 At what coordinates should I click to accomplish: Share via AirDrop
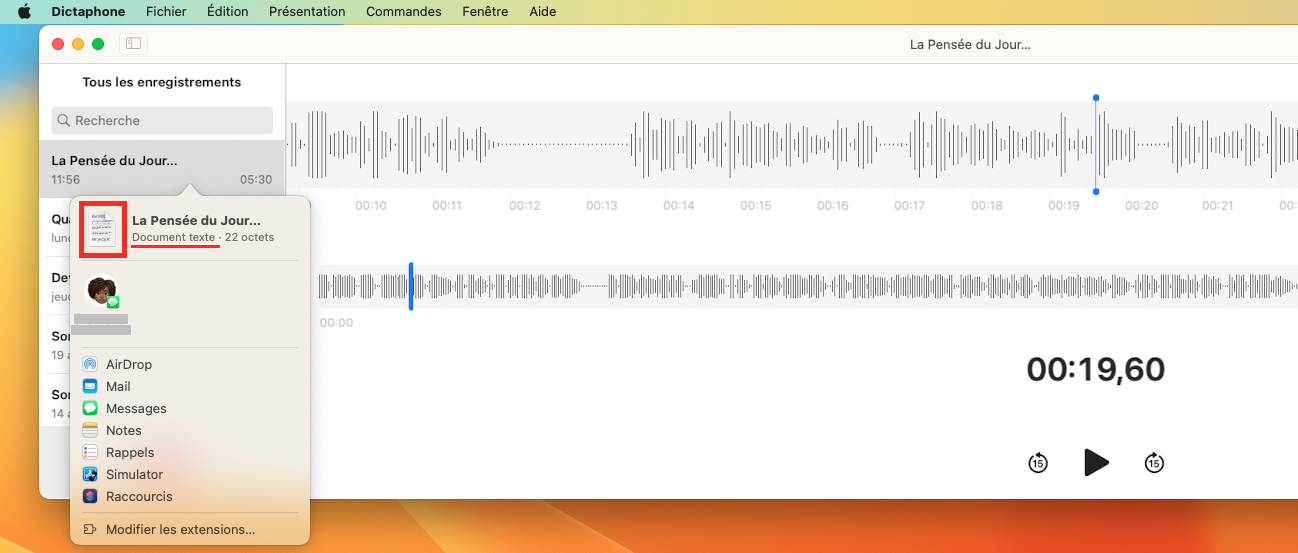click(128, 365)
